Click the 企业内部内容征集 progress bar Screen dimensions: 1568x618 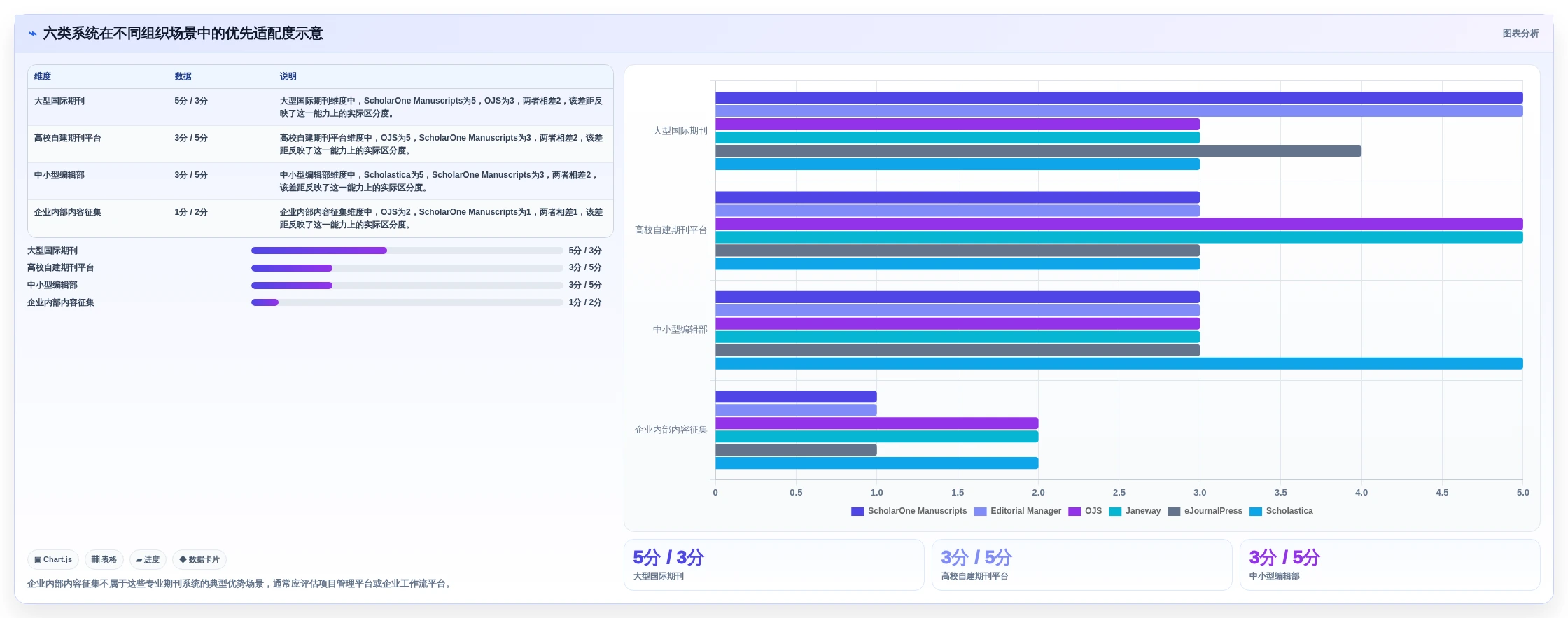[x=407, y=302]
